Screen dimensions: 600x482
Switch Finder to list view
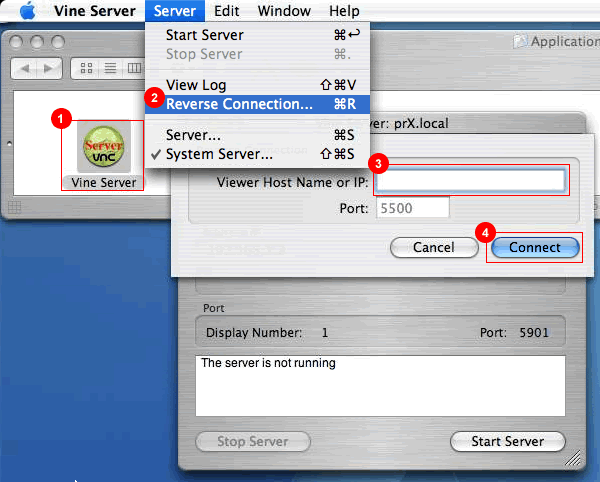click(x=110, y=68)
